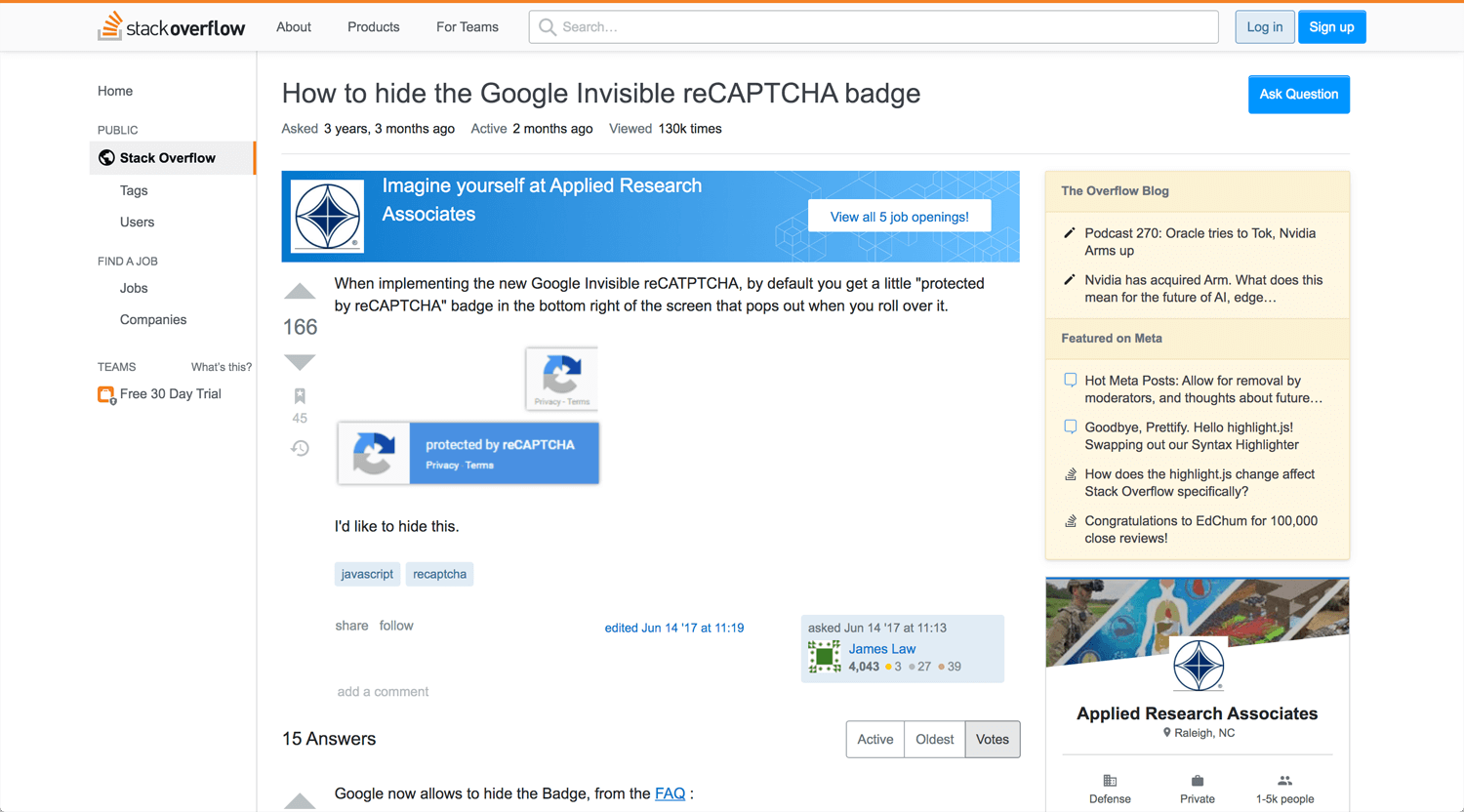Open For Teams page
The width and height of the screenshot is (1464, 812).
click(468, 27)
